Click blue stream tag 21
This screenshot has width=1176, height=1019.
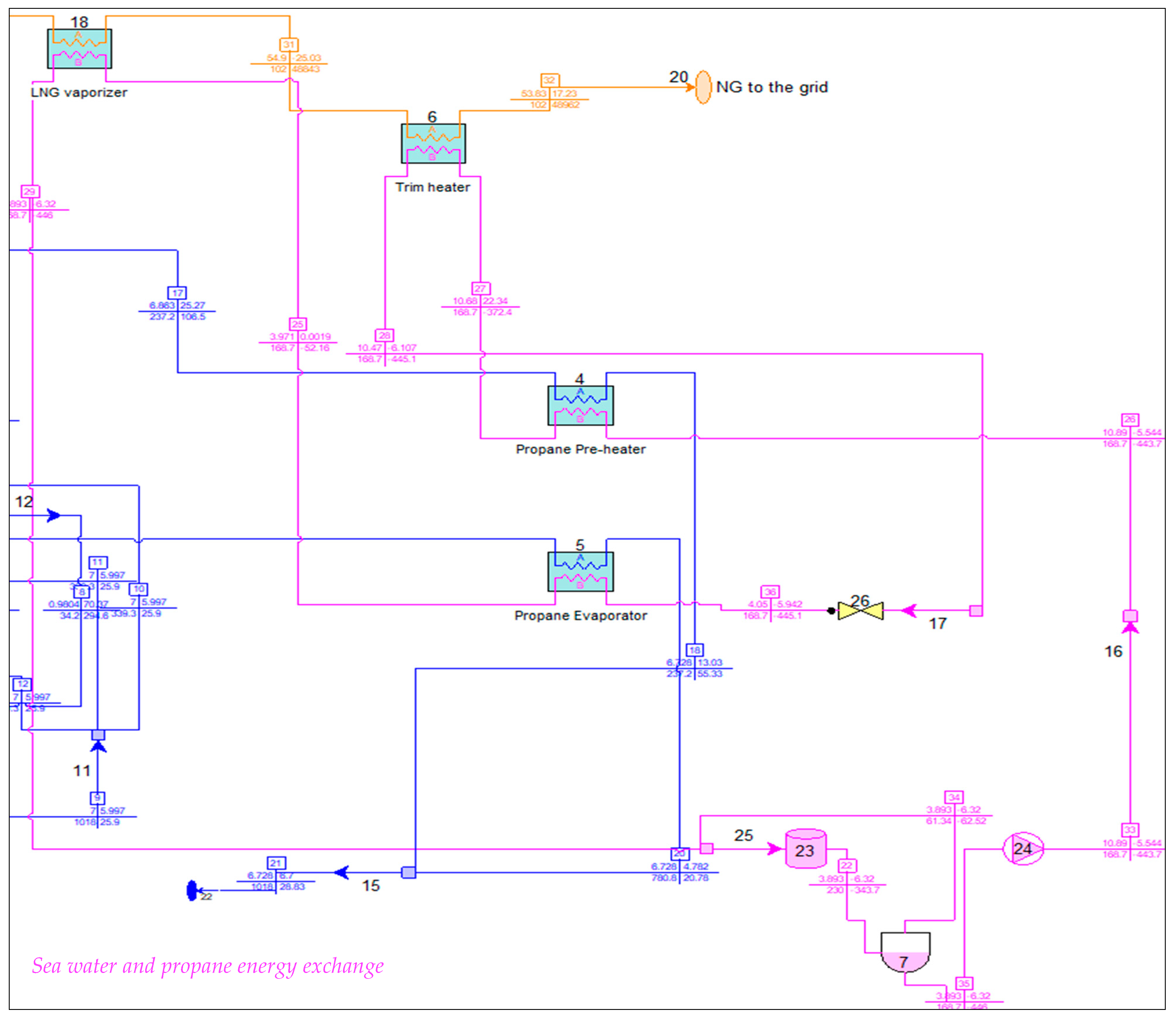276,863
